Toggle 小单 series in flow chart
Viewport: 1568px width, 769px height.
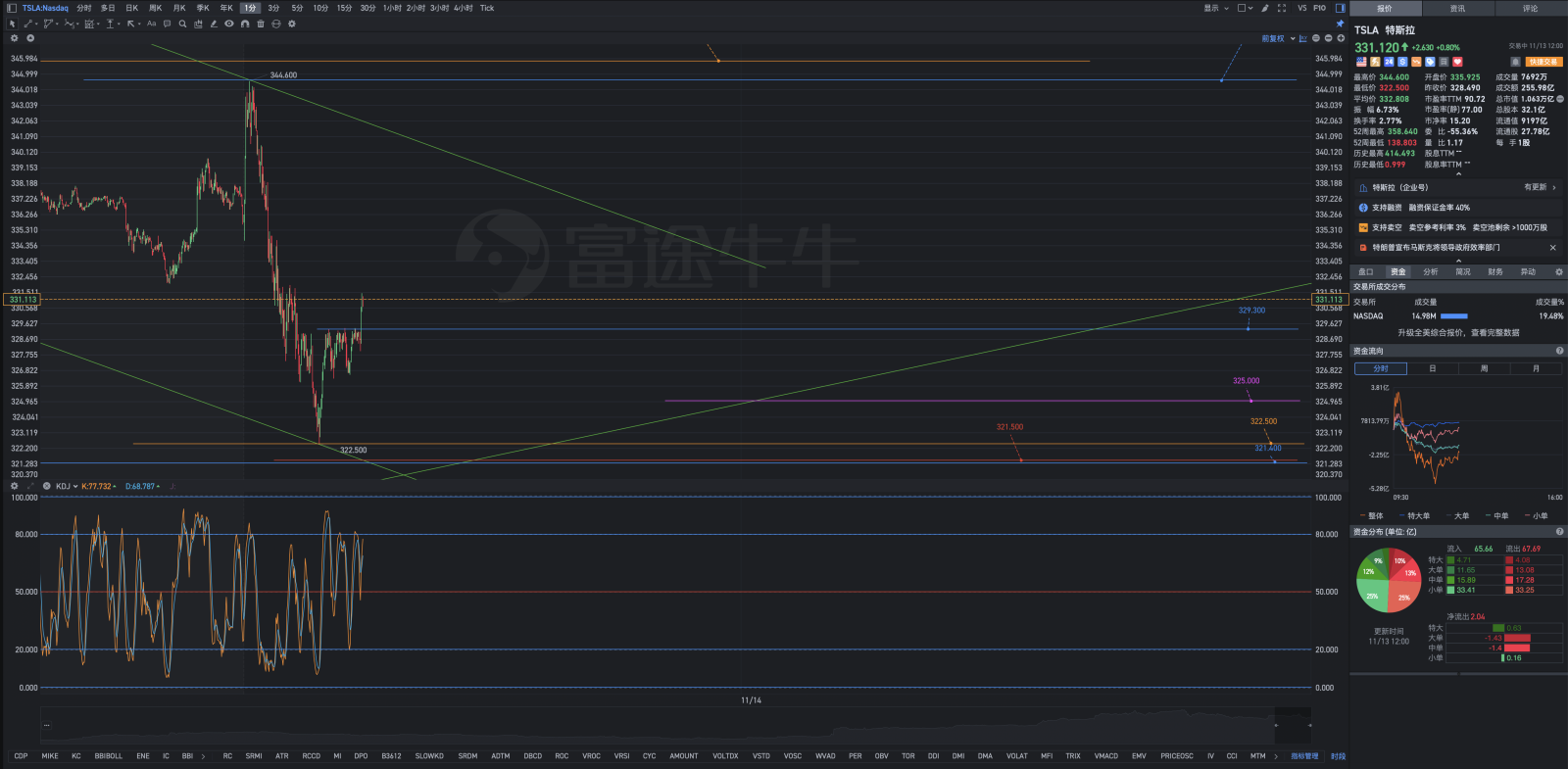click(x=1536, y=515)
